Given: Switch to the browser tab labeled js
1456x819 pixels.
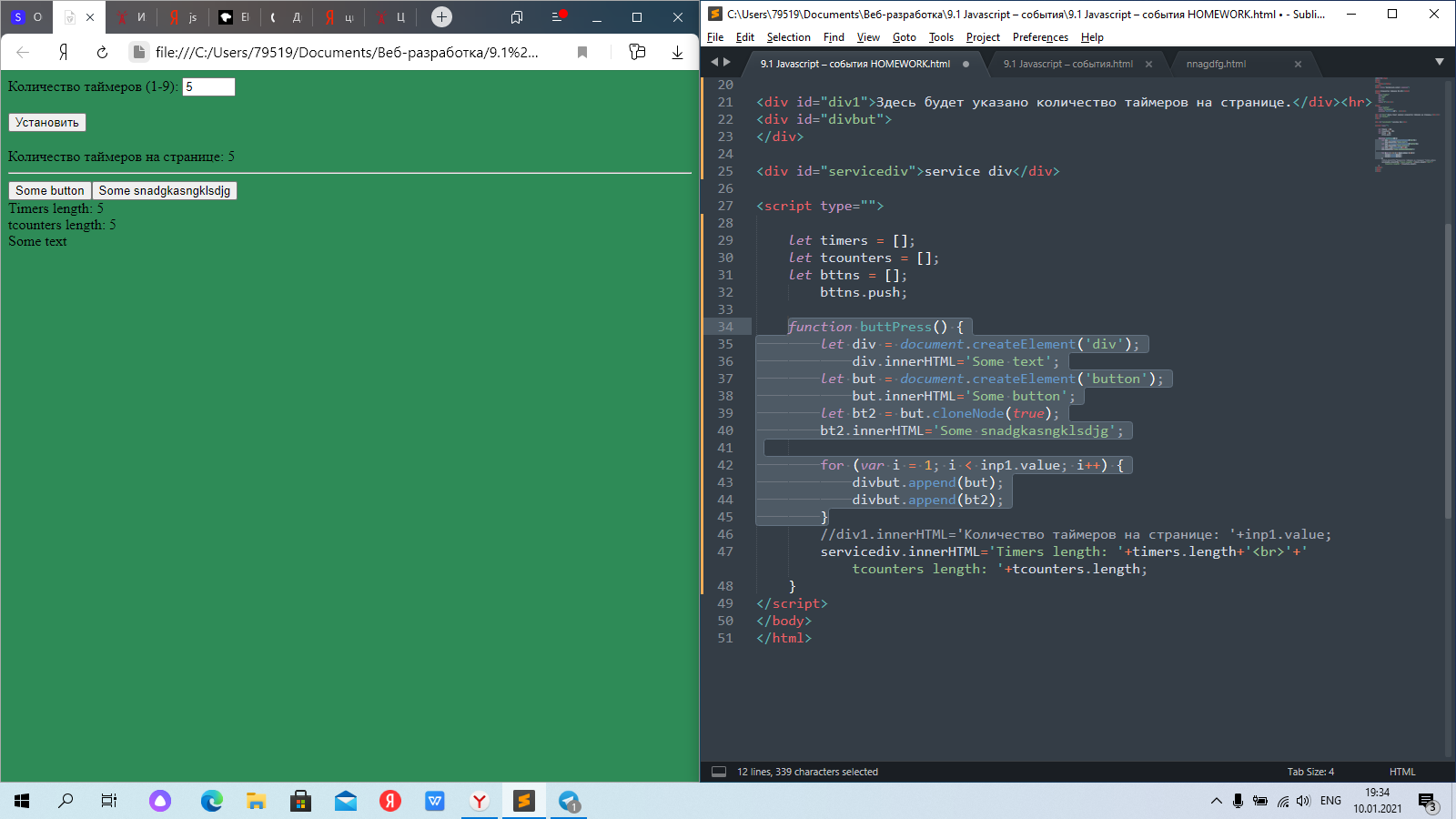Looking at the screenshot, I should pos(183,17).
